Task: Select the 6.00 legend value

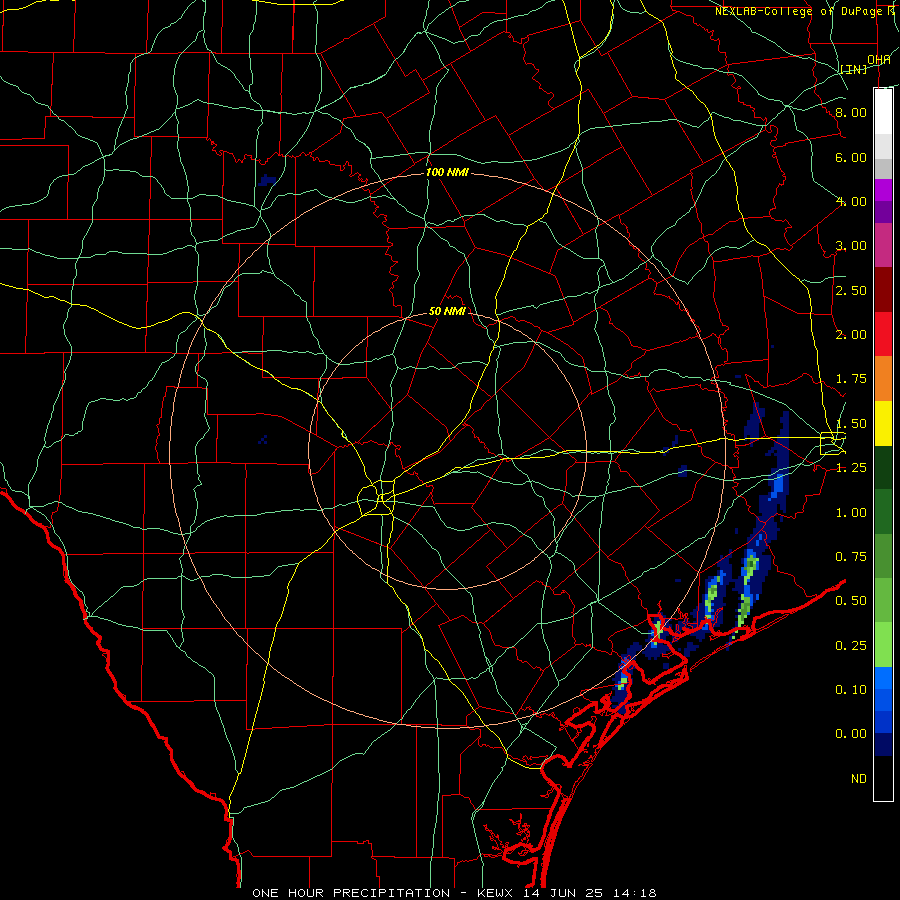Action: (x=851, y=157)
